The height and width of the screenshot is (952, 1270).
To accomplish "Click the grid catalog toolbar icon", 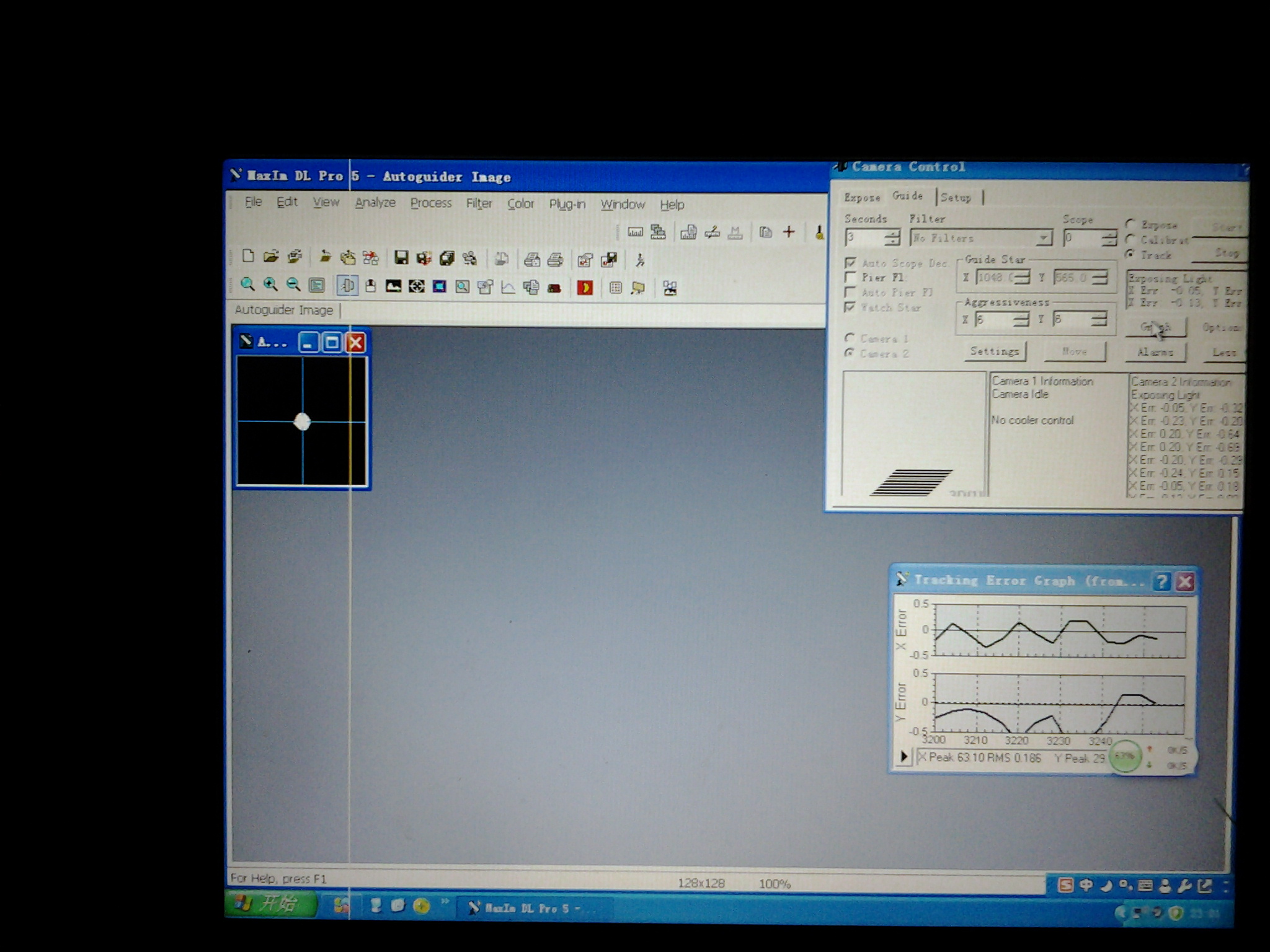I will (615, 288).
